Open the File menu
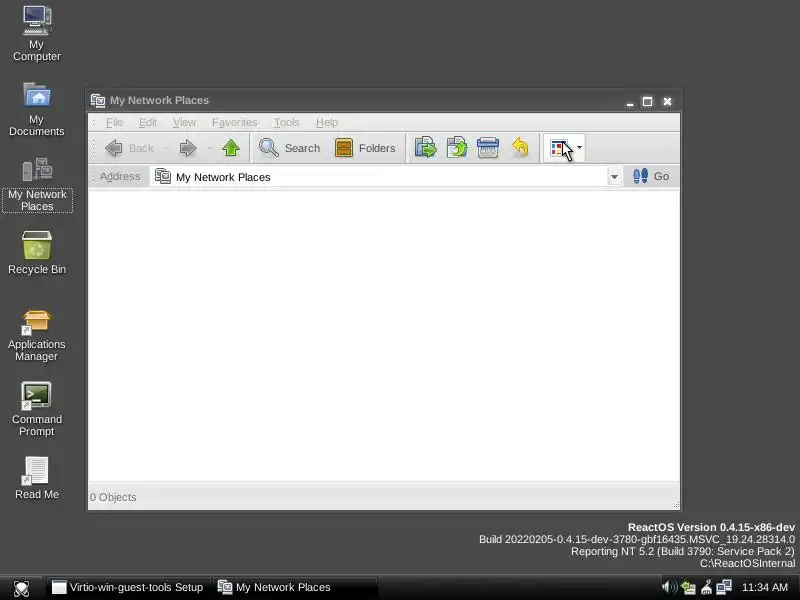Image resolution: width=800 pixels, height=600 pixels. tap(114, 122)
